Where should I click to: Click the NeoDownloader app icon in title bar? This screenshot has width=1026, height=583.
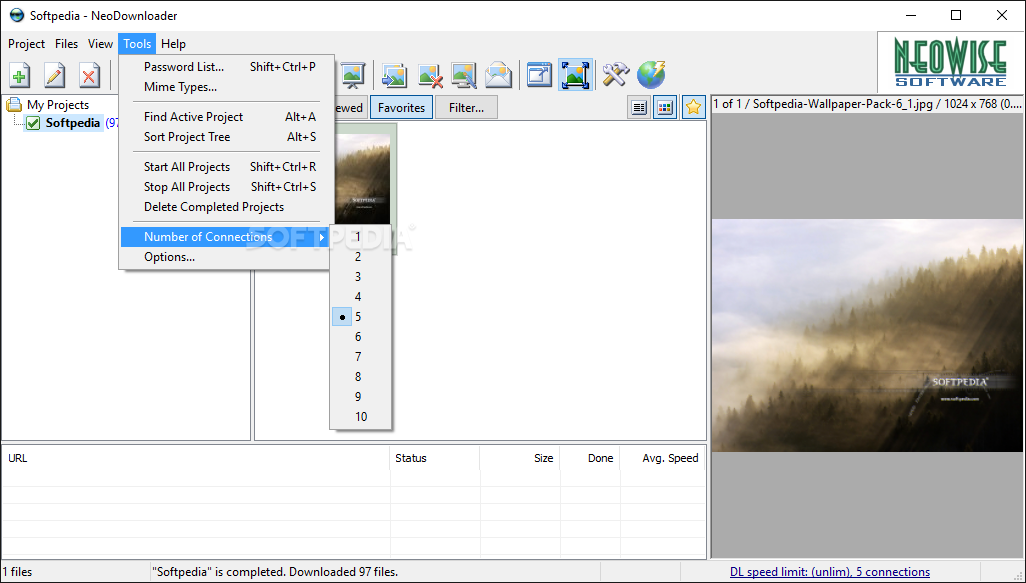[x=16, y=15]
